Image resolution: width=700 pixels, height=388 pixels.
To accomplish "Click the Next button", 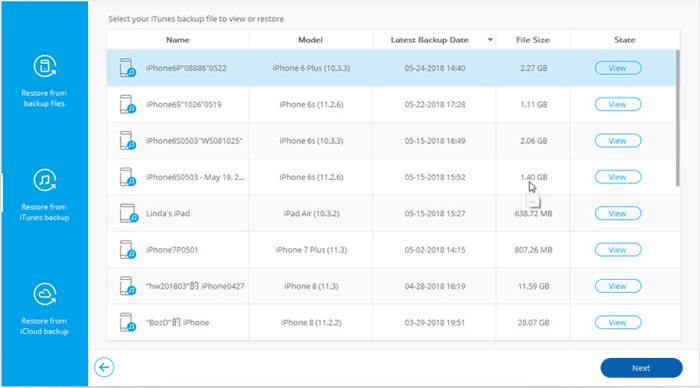I will pyautogui.click(x=641, y=368).
